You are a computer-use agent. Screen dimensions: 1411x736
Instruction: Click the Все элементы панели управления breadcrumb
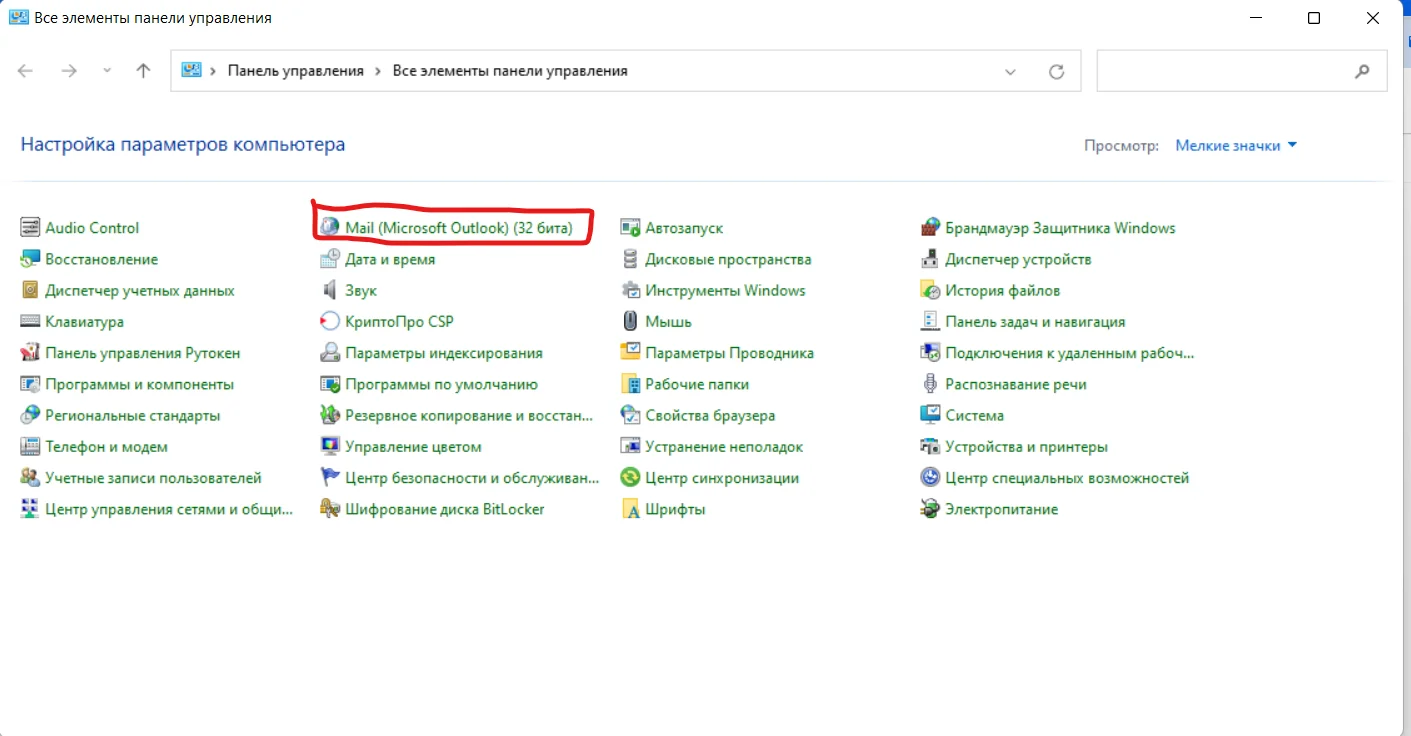coord(510,71)
